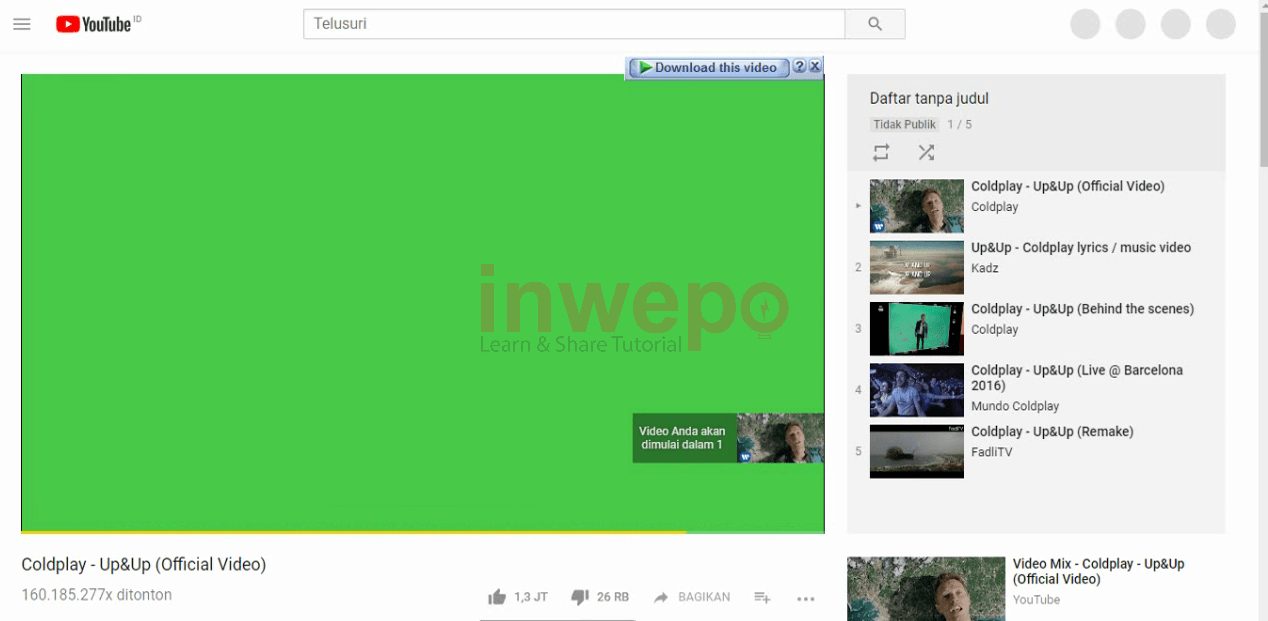Click the BAGIKAN share button
1268x621 pixels.
pyautogui.click(x=692, y=597)
